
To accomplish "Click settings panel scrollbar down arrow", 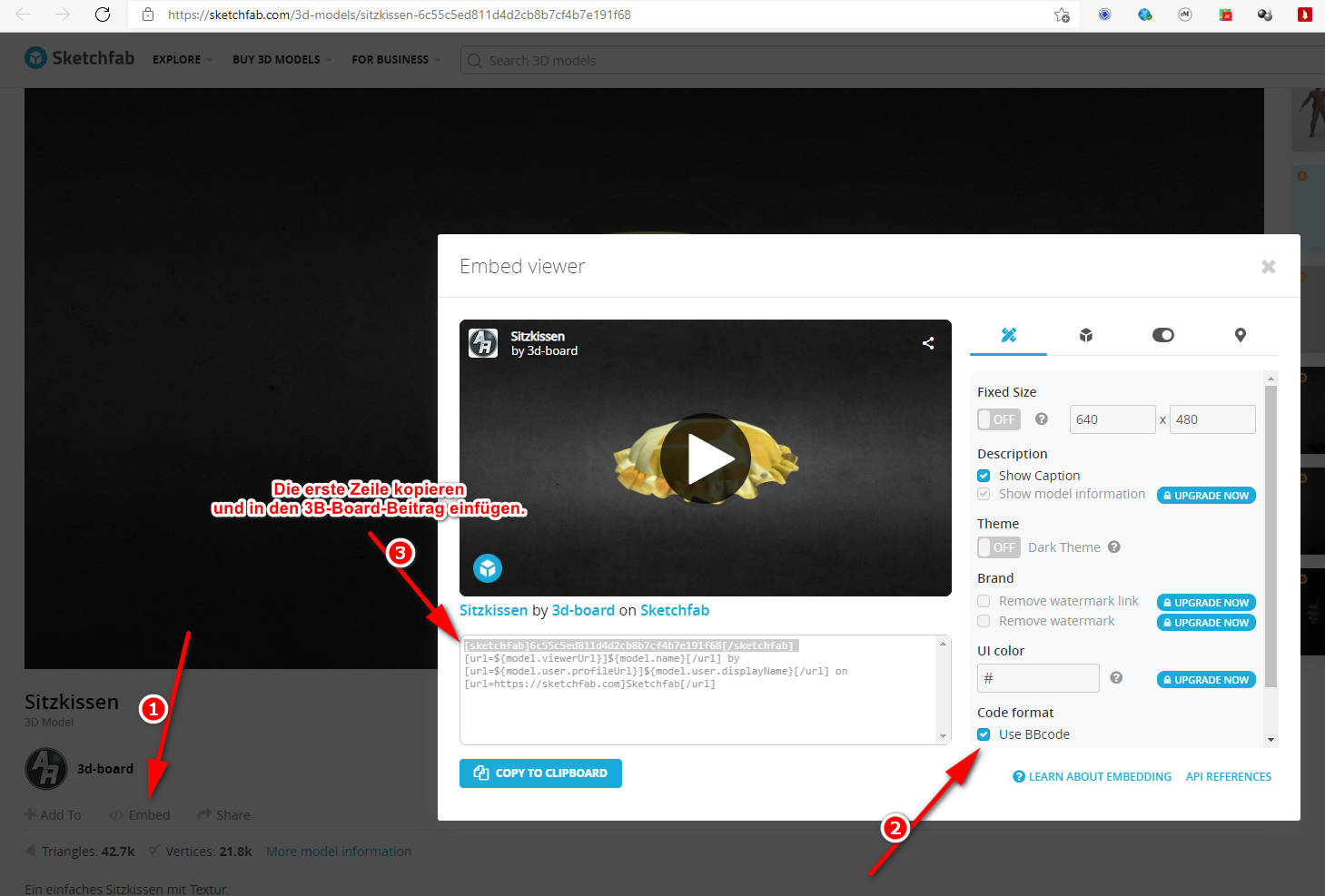I will (x=1271, y=740).
